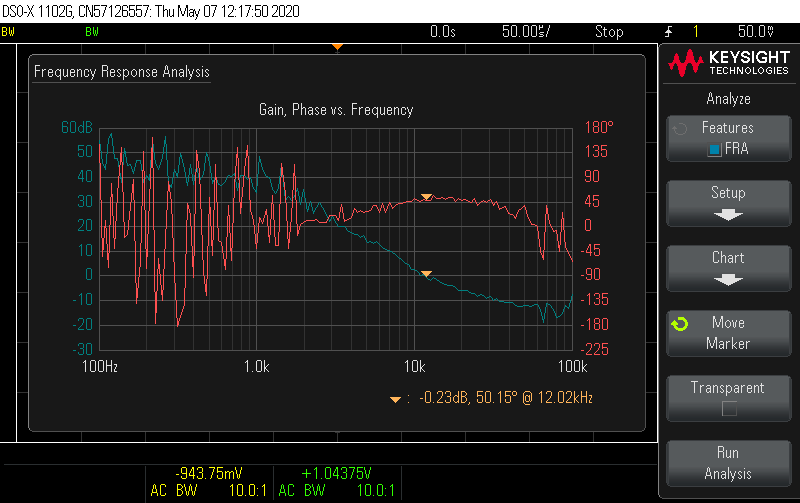Image resolution: width=800 pixels, height=503 pixels.
Task: Click the gain marker near 0 dB
Action: [x=427, y=274]
